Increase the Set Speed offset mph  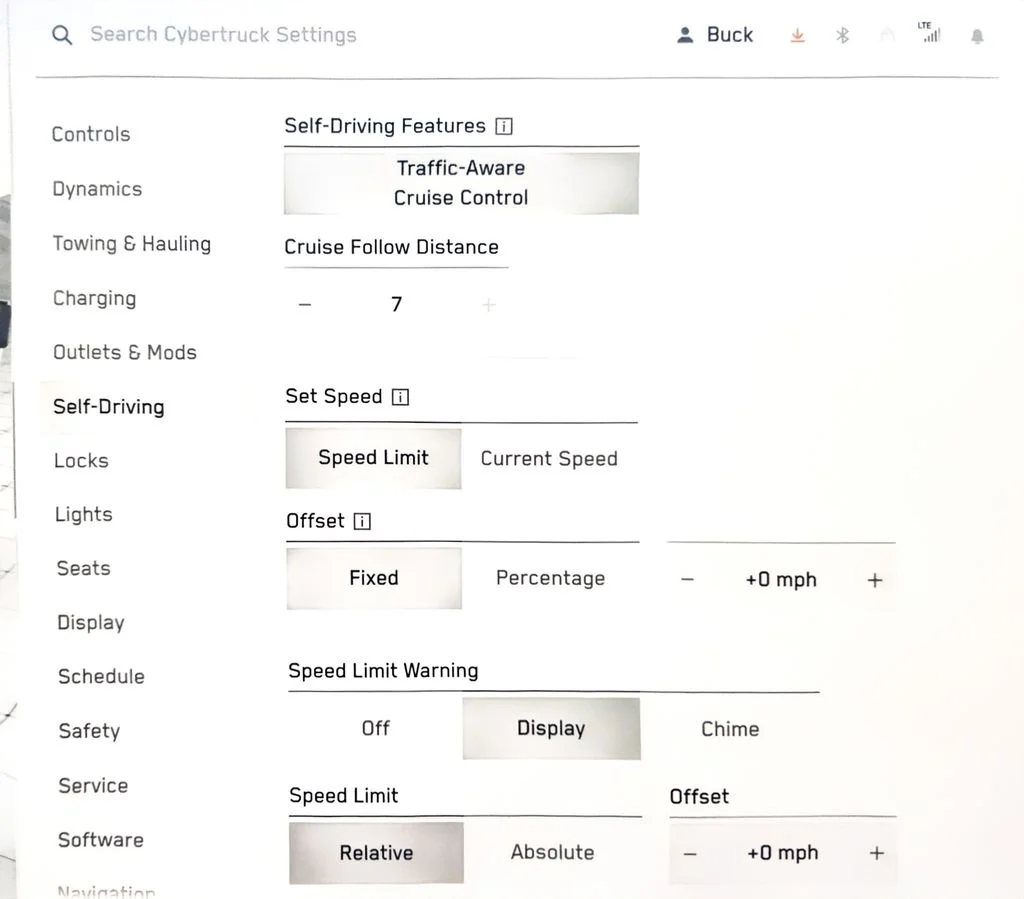coord(875,579)
